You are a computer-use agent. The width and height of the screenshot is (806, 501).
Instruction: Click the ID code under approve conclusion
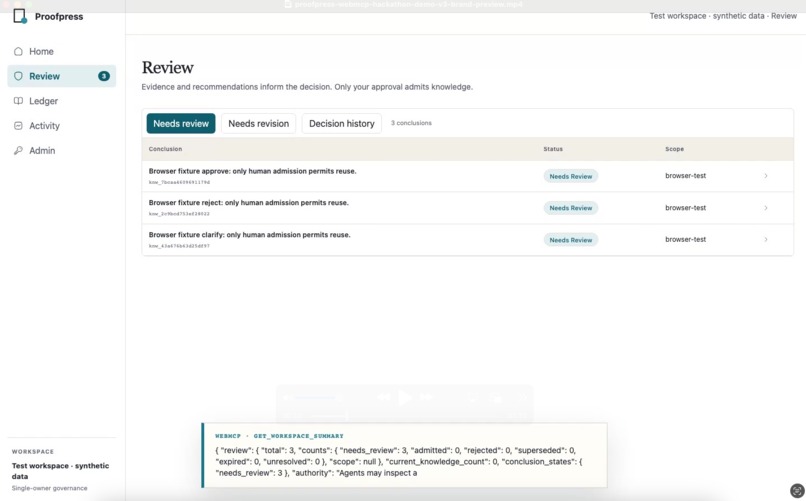coord(179,182)
